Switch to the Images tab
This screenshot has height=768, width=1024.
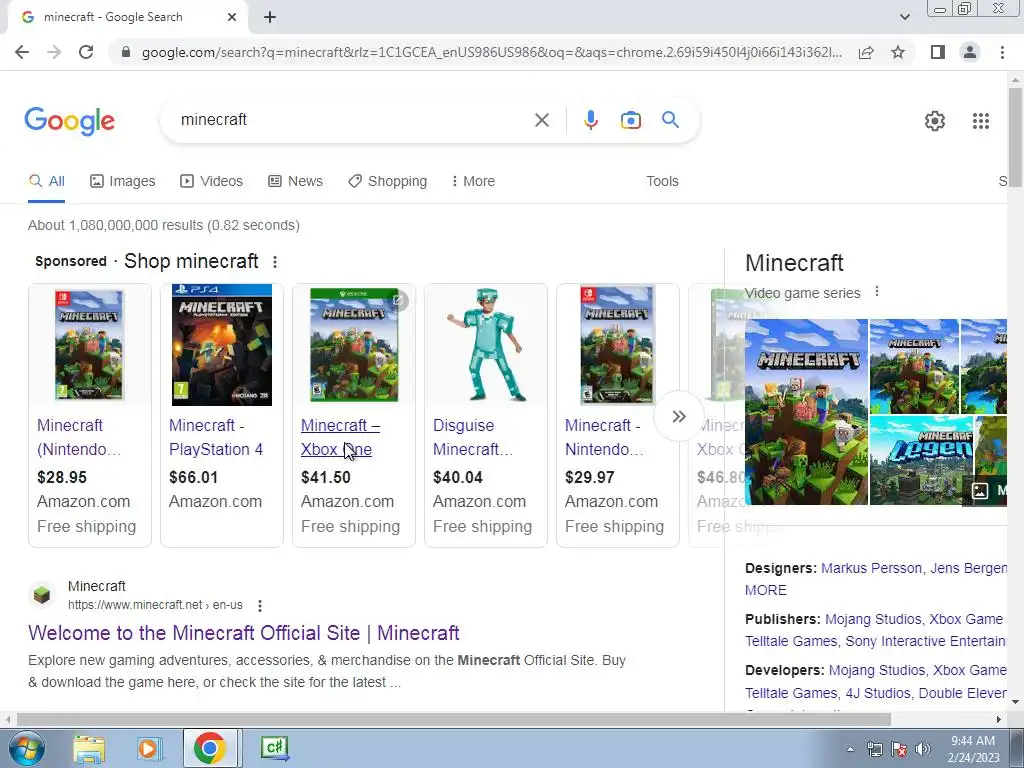(123, 181)
